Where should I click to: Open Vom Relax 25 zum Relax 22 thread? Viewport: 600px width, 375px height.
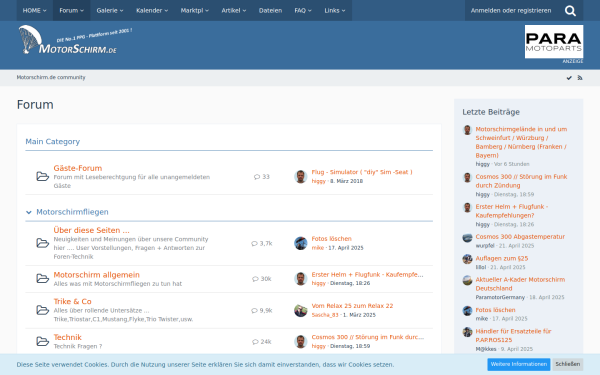(352, 306)
